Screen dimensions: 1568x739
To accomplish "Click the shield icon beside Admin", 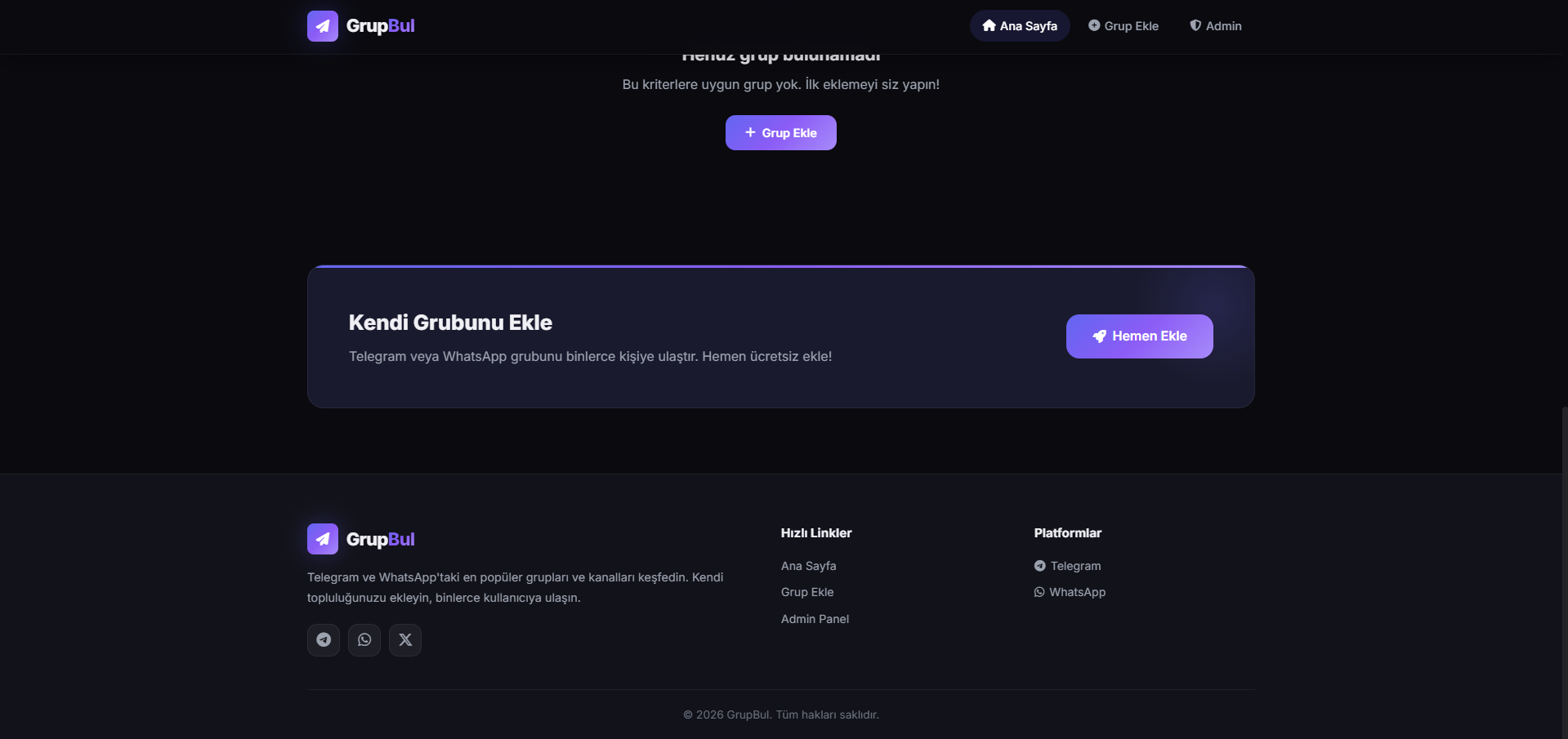I will 1195,26.
